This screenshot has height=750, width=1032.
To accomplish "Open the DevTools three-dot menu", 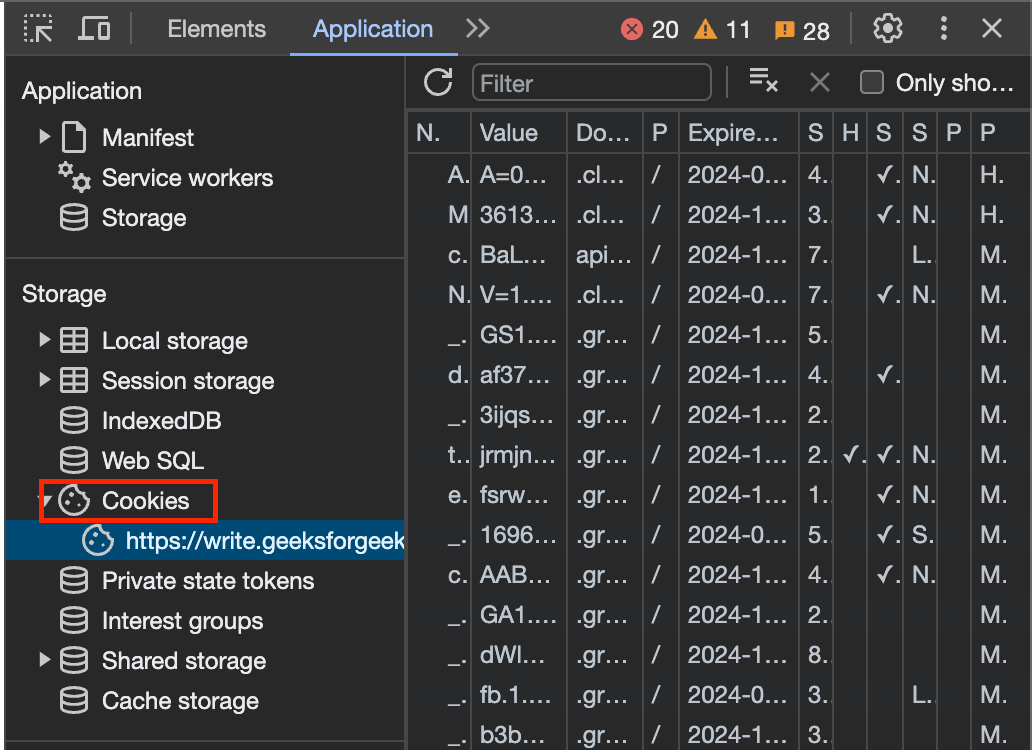I will pyautogui.click(x=943, y=29).
